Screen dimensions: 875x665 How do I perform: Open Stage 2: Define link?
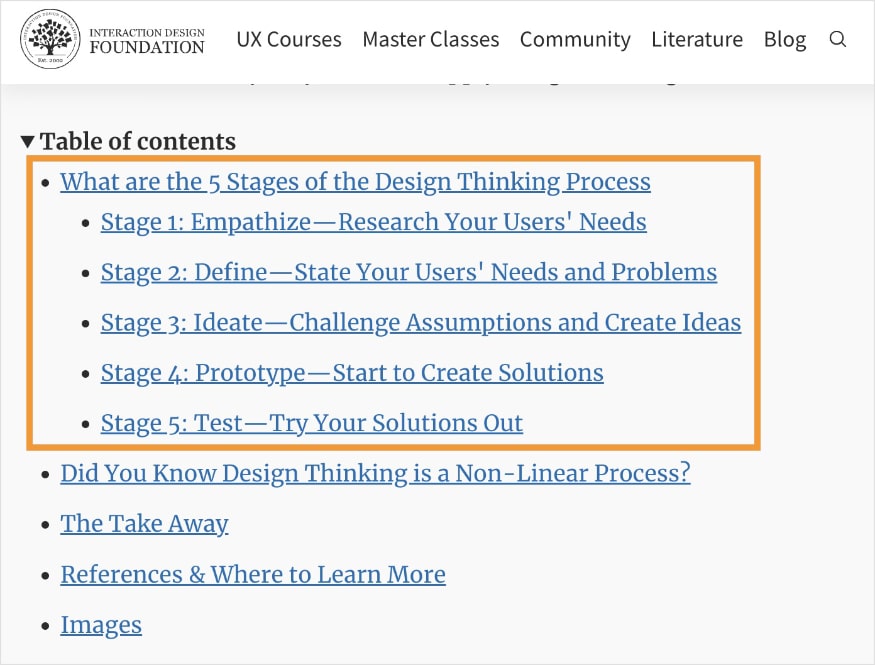408,272
